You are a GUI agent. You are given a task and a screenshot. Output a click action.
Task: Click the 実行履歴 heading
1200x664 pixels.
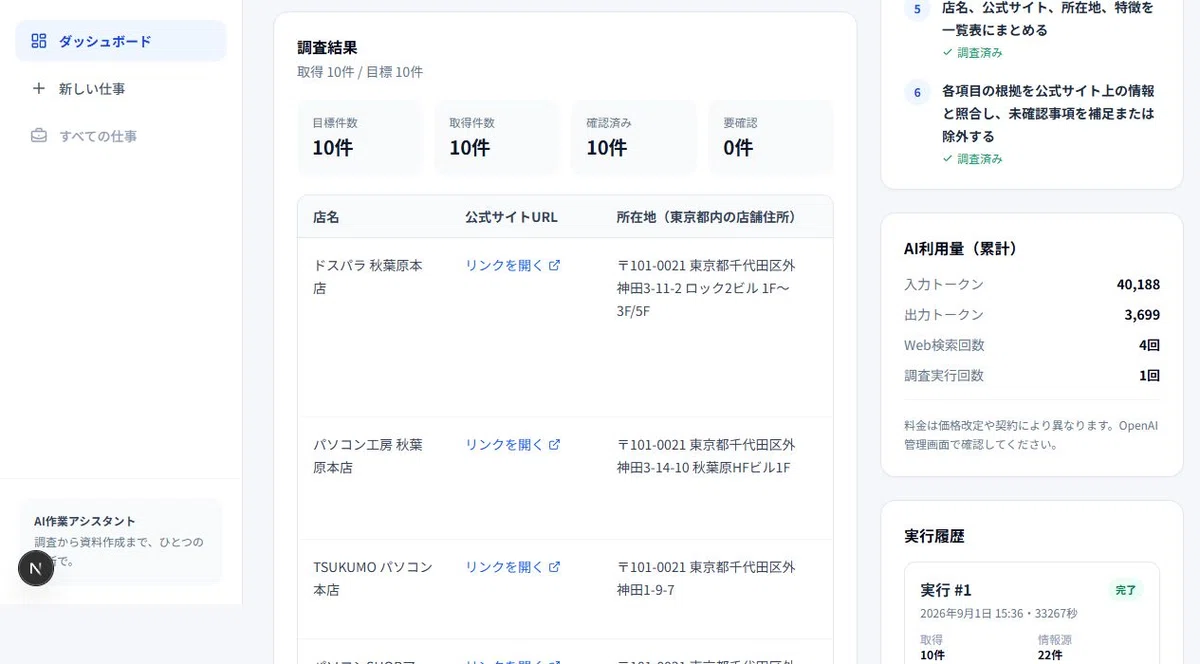click(934, 536)
